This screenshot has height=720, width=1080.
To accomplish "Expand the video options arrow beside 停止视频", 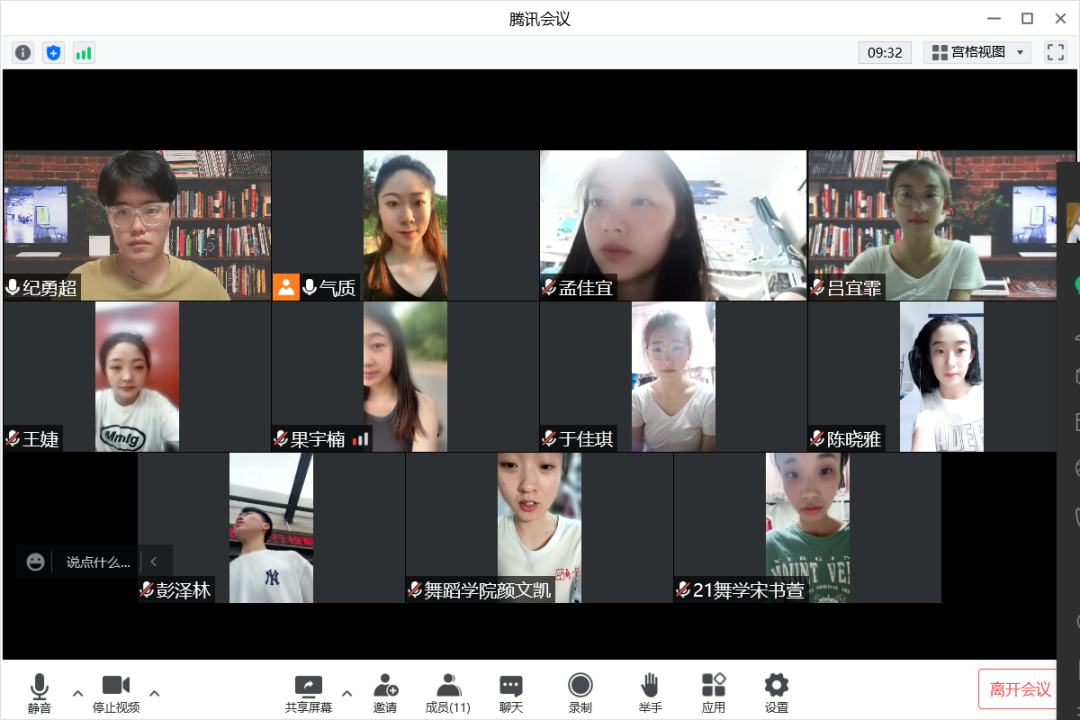I will (x=154, y=693).
